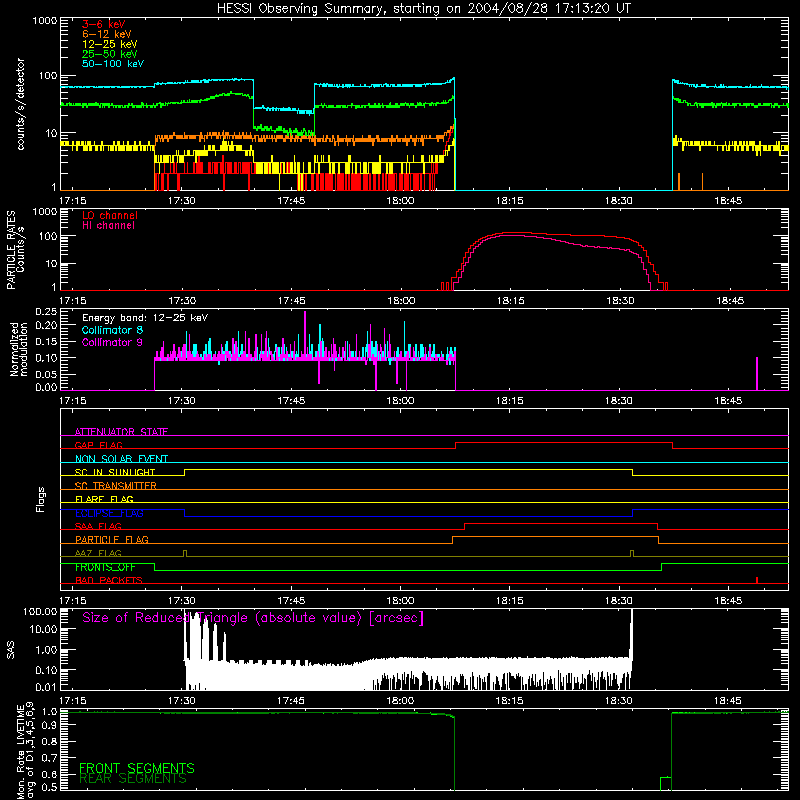The width and height of the screenshot is (800, 800).
Task: Select the "HI channel" legend label
Action: [108, 226]
